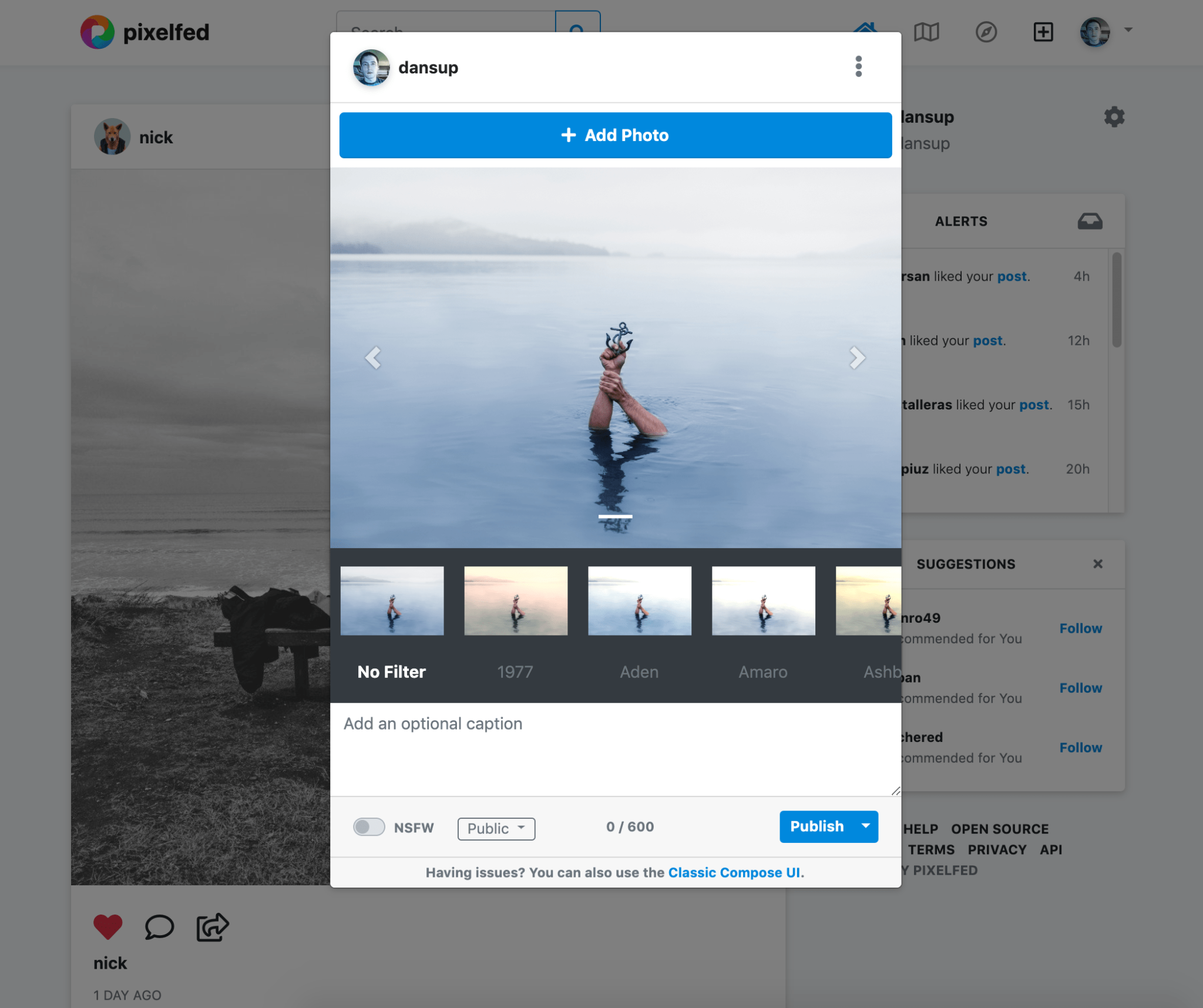Like nick's post with the heart icon
The height and width of the screenshot is (1008, 1203).
tap(107, 926)
